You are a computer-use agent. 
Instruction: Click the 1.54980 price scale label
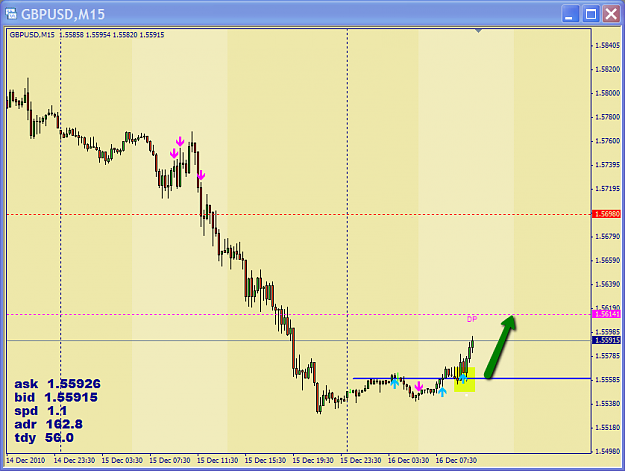(607, 451)
